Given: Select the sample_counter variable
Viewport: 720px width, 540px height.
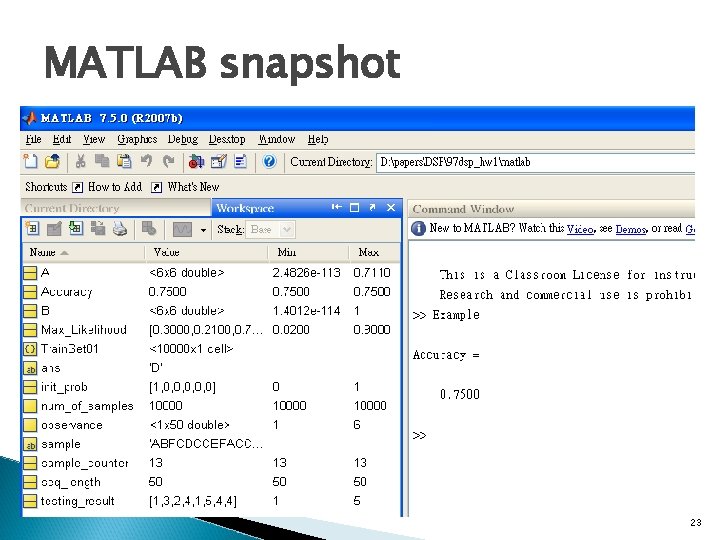Looking at the screenshot, I should point(211,463).
